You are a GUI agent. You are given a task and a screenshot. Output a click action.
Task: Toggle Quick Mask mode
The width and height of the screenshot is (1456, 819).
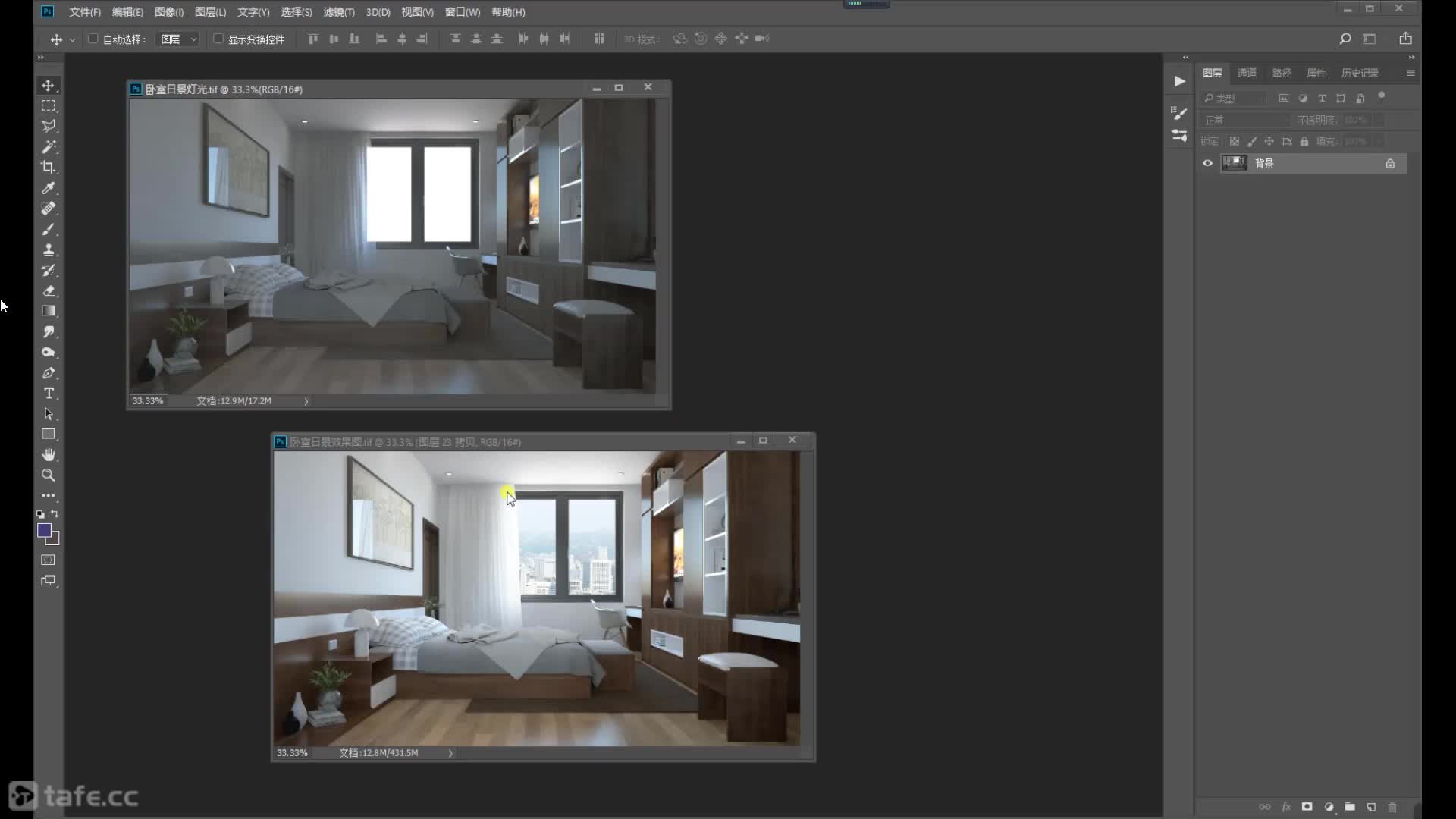point(49,560)
